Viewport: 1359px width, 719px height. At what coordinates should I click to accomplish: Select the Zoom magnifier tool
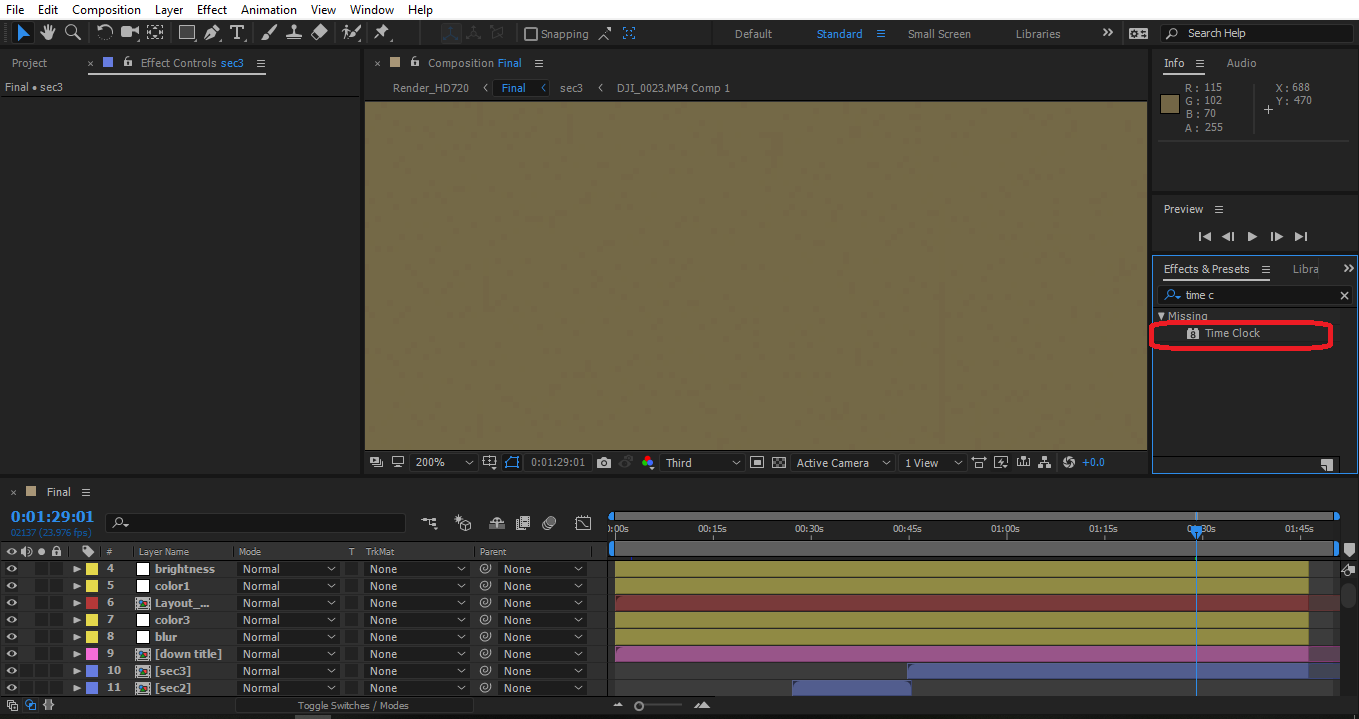pyautogui.click(x=73, y=33)
